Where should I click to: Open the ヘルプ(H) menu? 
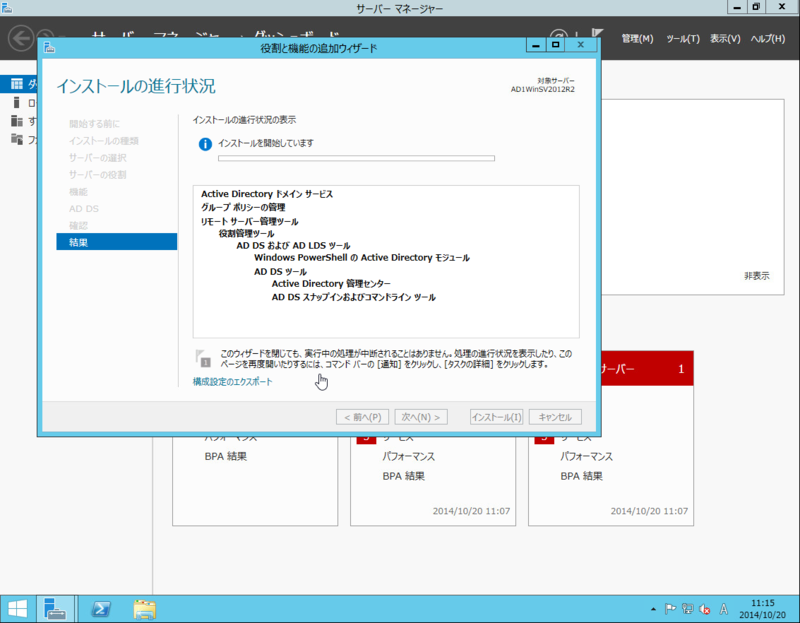click(x=767, y=38)
